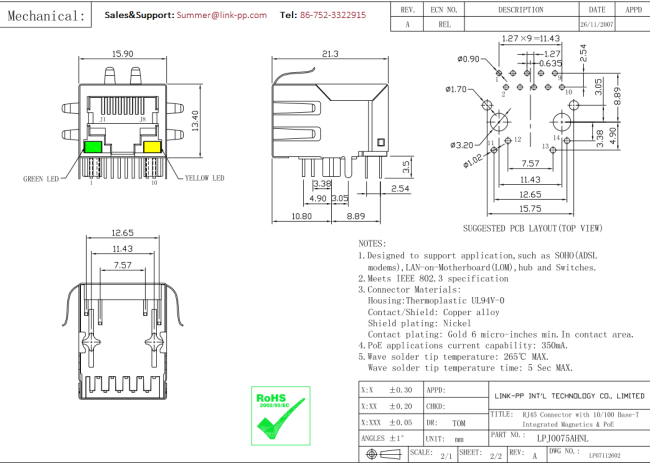
Task: Click the LINK-PP INT'L TECHNOLOGY company name
Action: 568,396
